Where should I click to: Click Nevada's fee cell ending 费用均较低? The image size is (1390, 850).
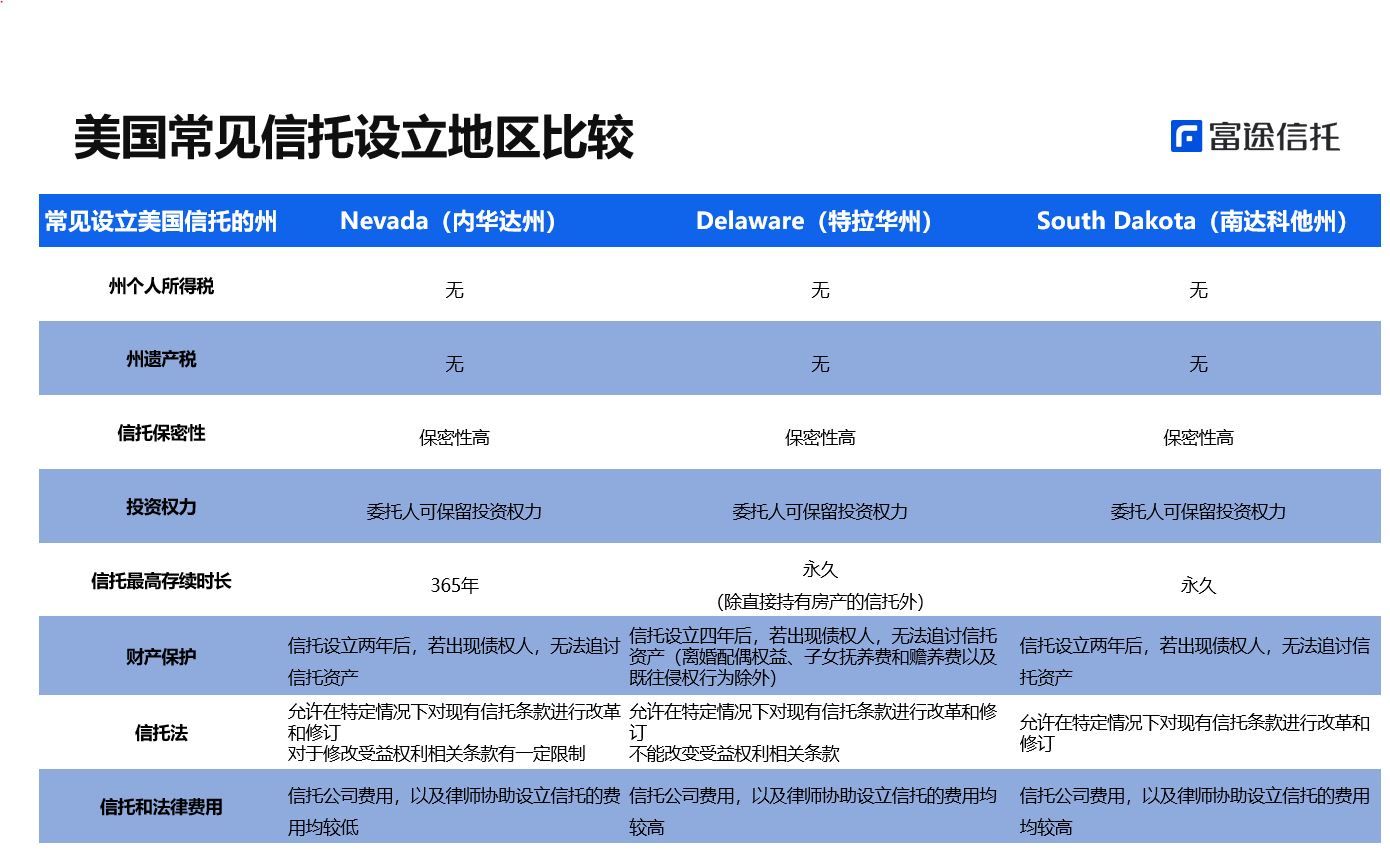(x=454, y=811)
